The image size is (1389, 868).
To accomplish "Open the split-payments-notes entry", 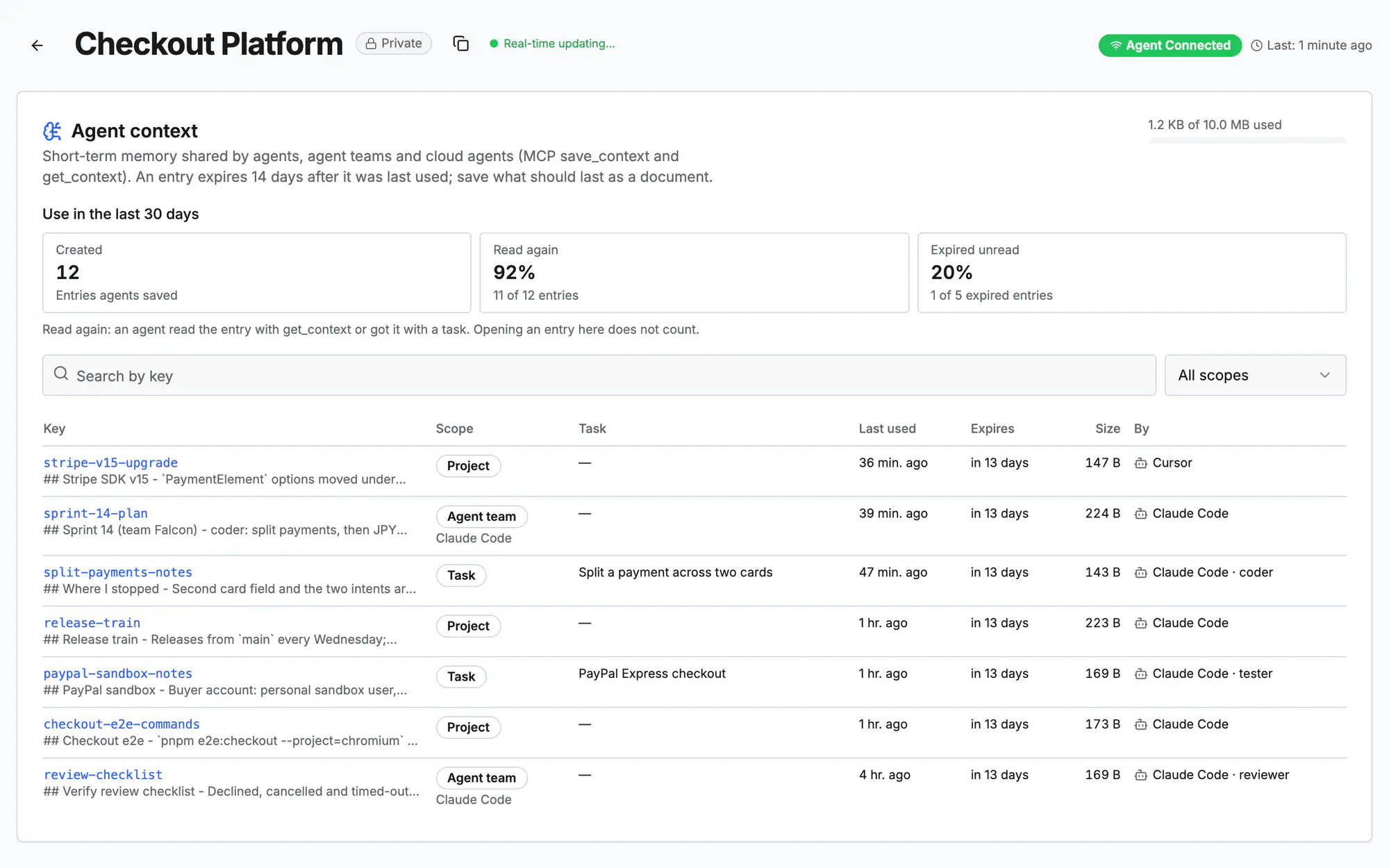I will point(118,572).
